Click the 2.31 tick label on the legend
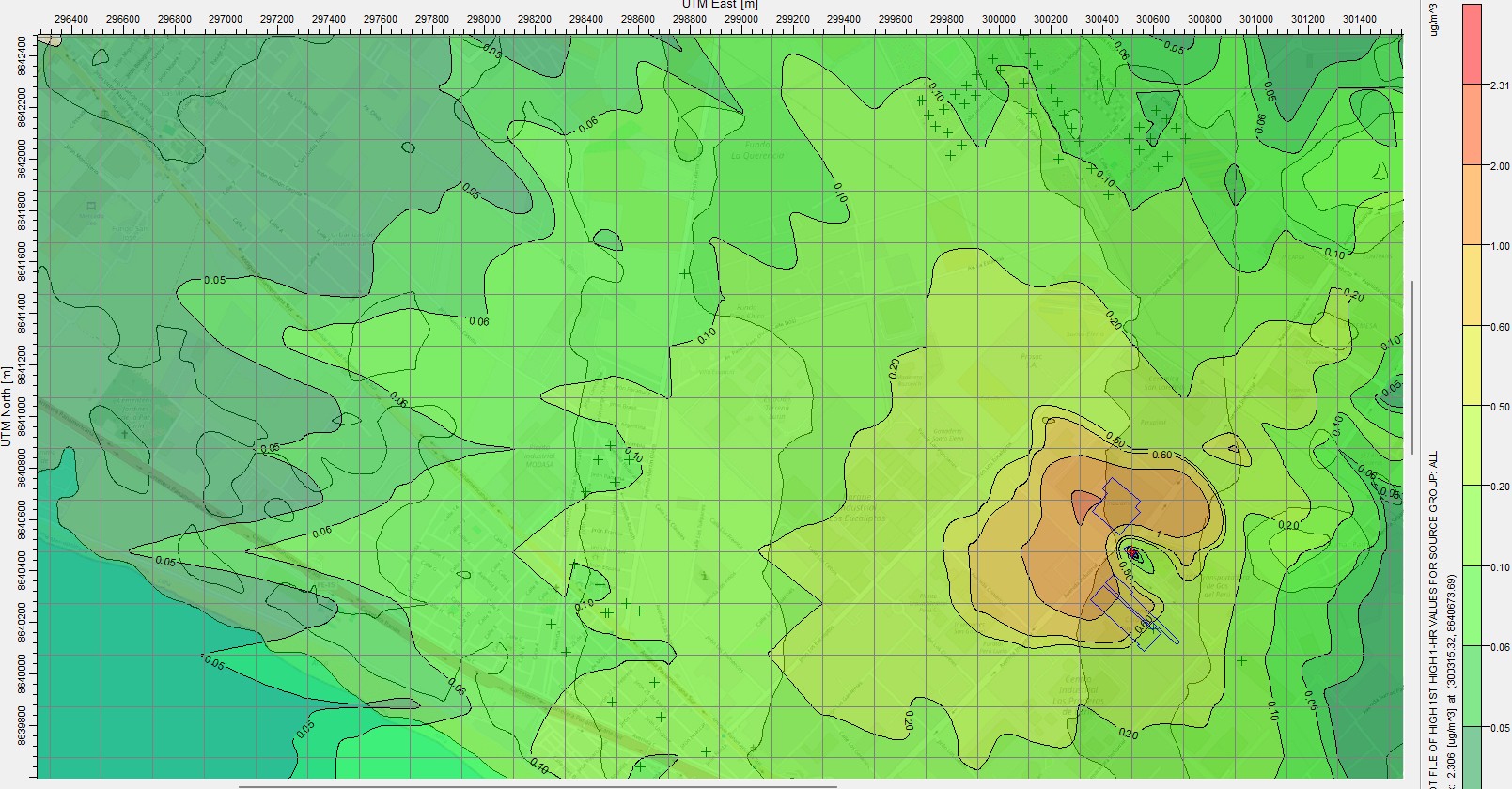Screen dimensions: 1512x789 [x=1499, y=85]
